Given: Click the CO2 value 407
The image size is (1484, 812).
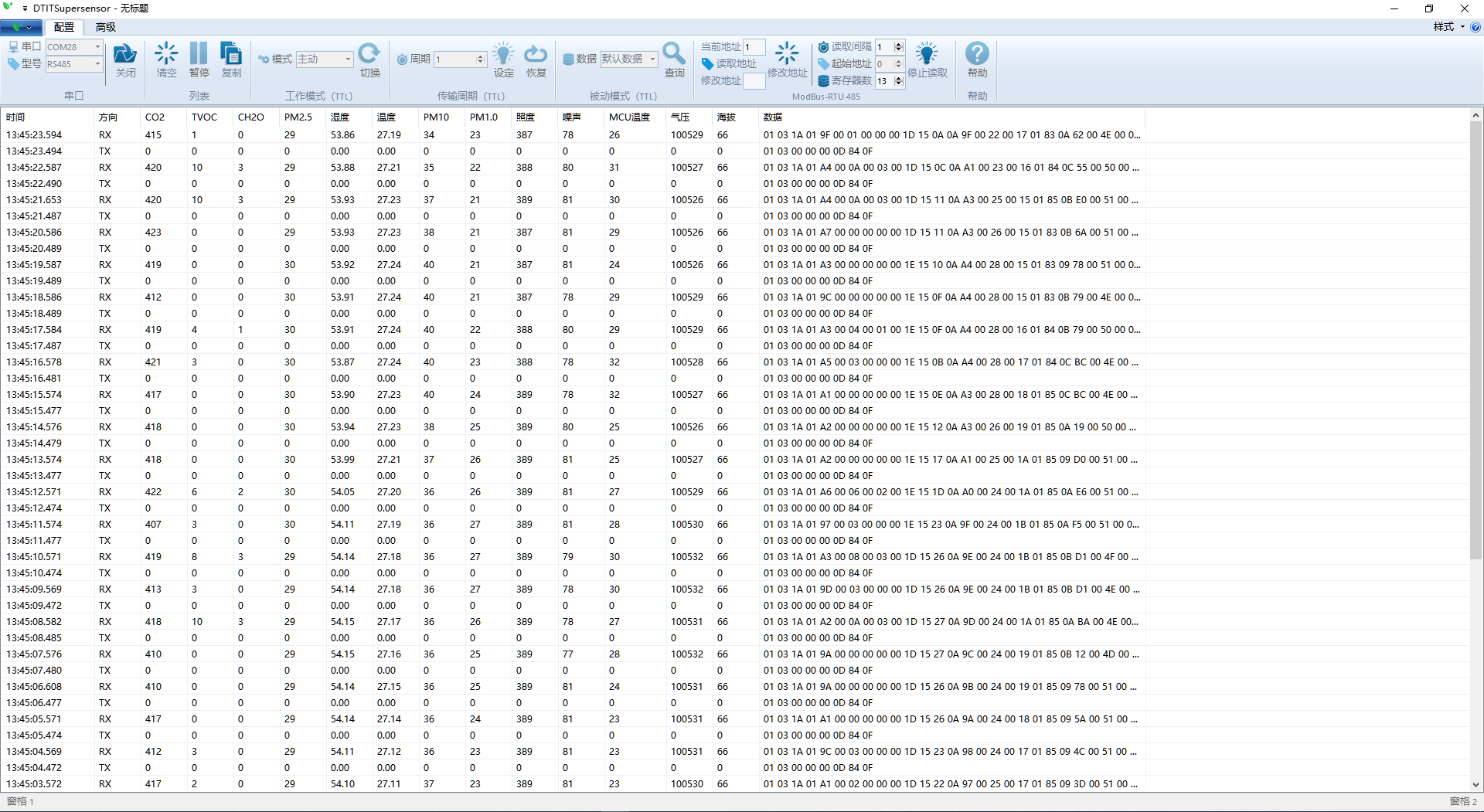Looking at the screenshot, I should click(153, 524).
